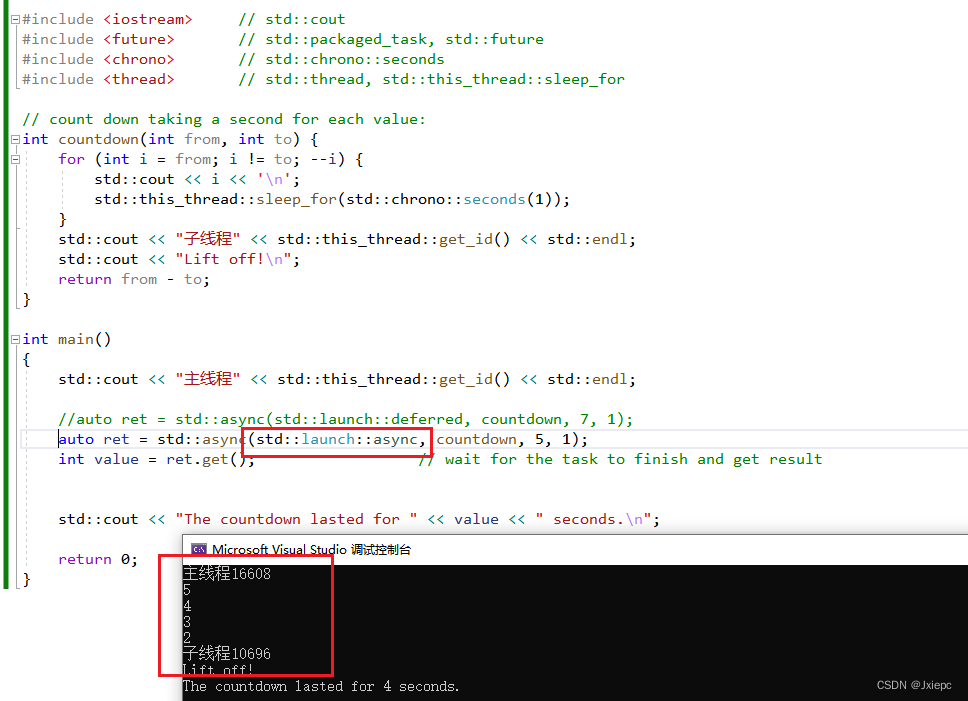Click the 'return 0;' statement
The width and height of the screenshot is (968, 701).
(98, 560)
